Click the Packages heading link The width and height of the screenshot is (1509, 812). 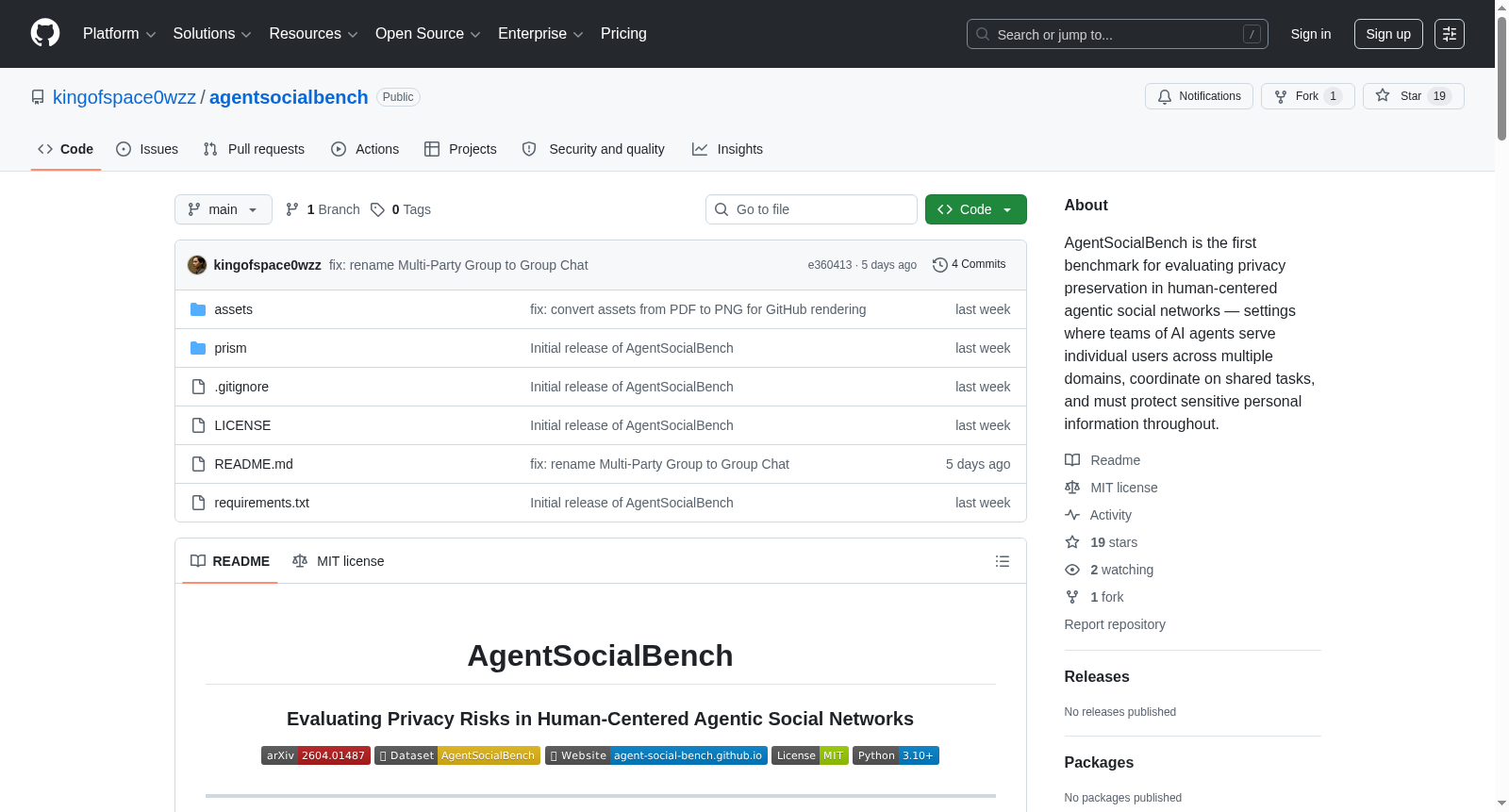[x=1099, y=763]
